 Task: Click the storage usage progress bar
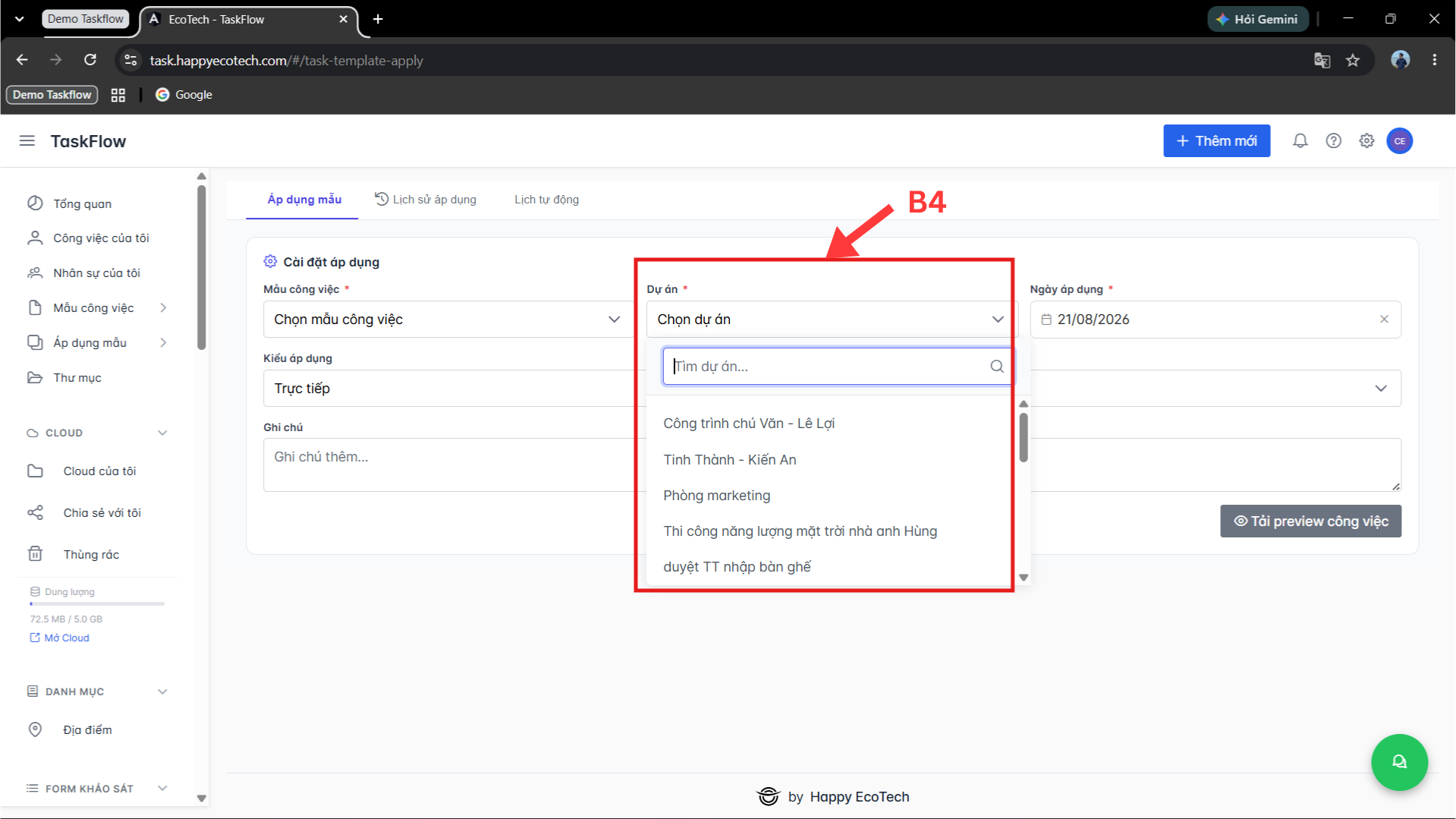97,604
